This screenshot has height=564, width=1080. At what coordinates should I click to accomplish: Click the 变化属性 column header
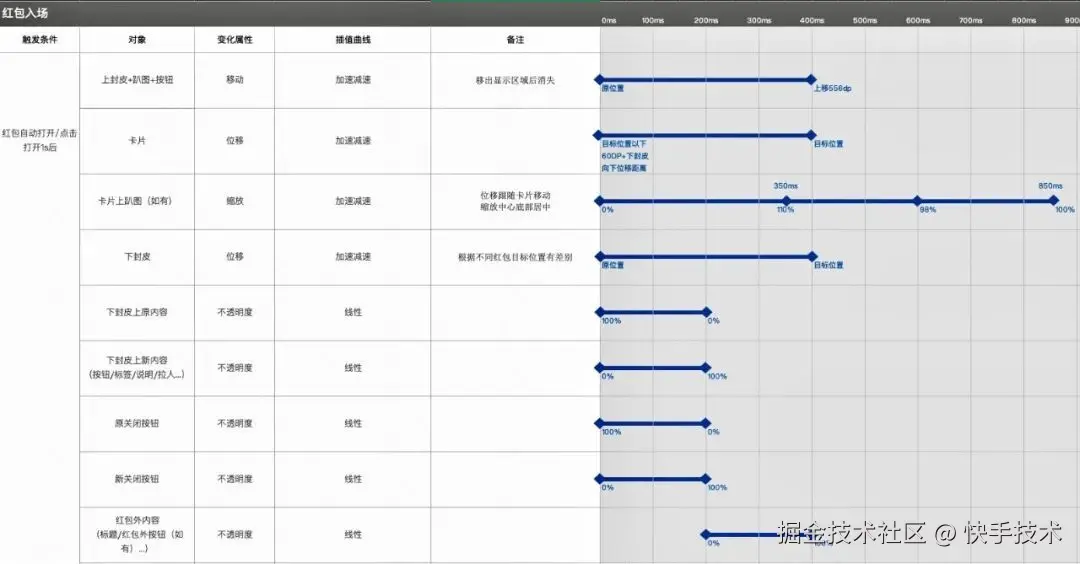coord(235,40)
